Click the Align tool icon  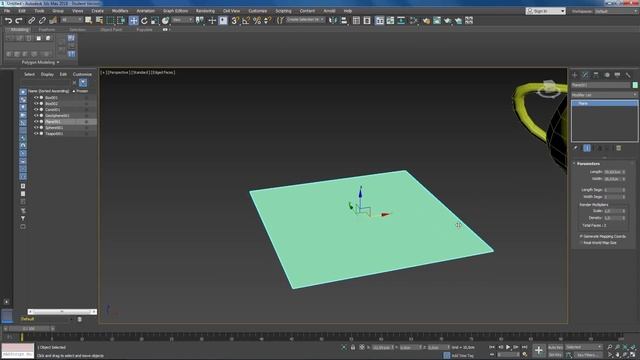pos(344,20)
